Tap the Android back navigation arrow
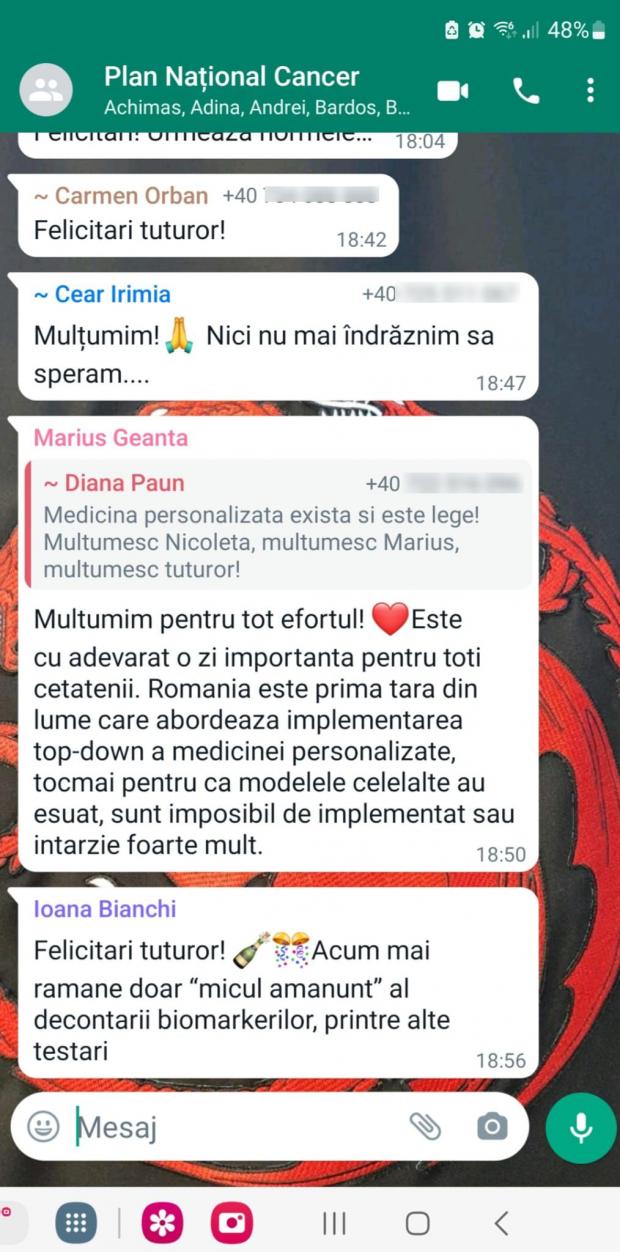This screenshot has height=1252, width=620. tap(502, 1222)
